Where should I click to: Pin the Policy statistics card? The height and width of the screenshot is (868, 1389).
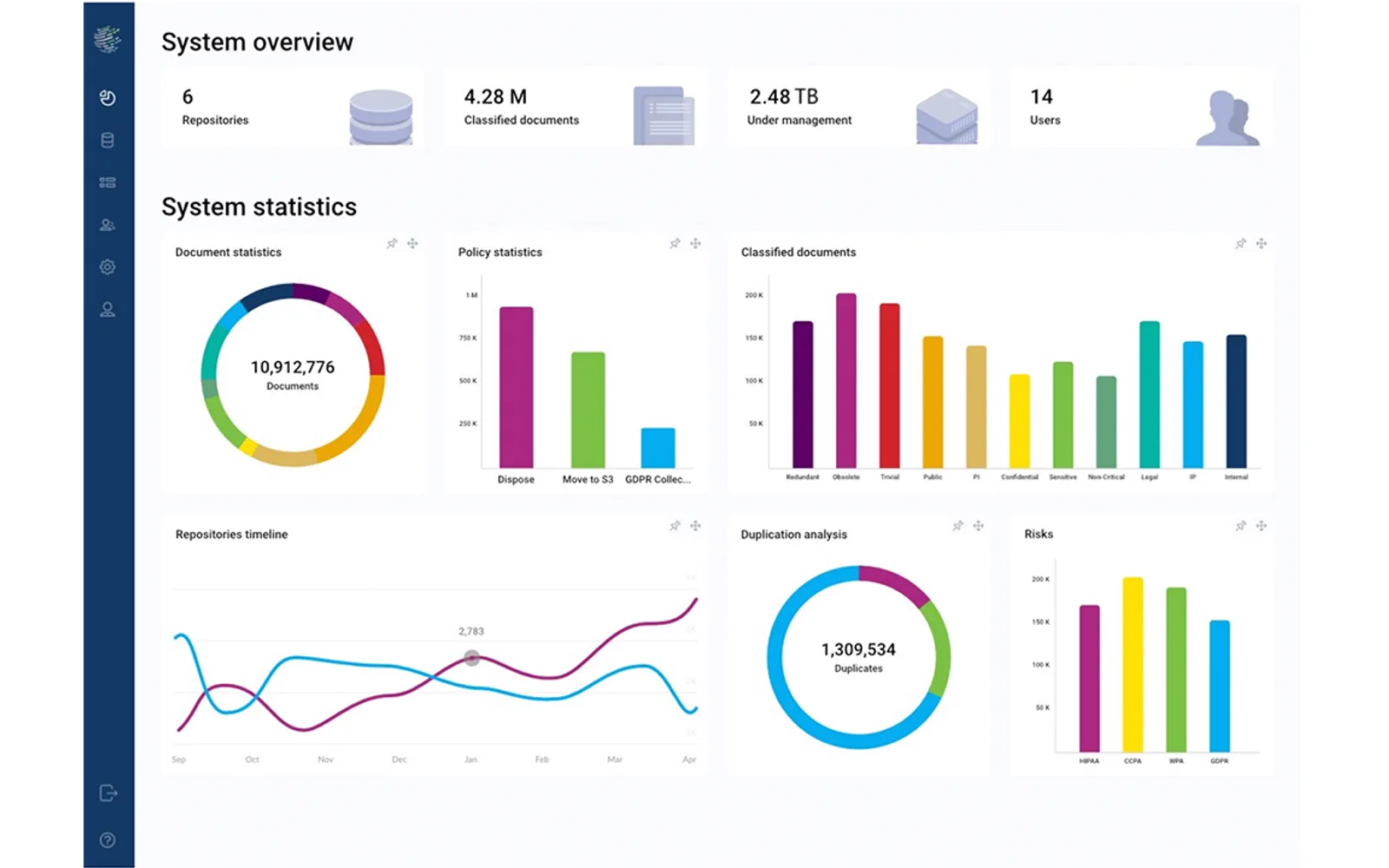pyautogui.click(x=675, y=244)
